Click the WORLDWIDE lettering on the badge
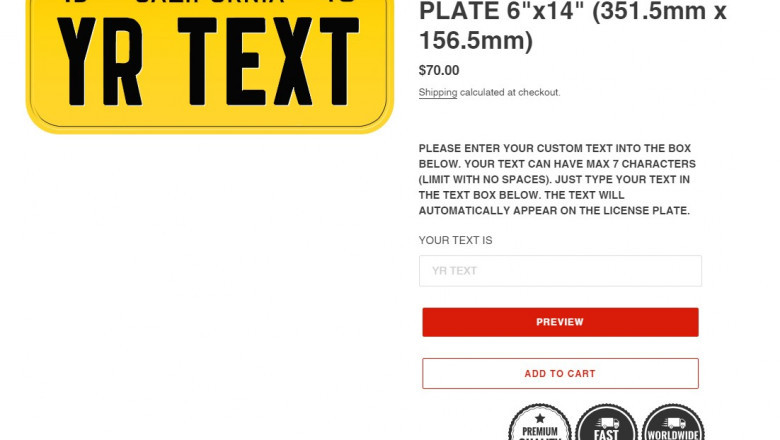This screenshot has width=780, height=440. (x=673, y=436)
